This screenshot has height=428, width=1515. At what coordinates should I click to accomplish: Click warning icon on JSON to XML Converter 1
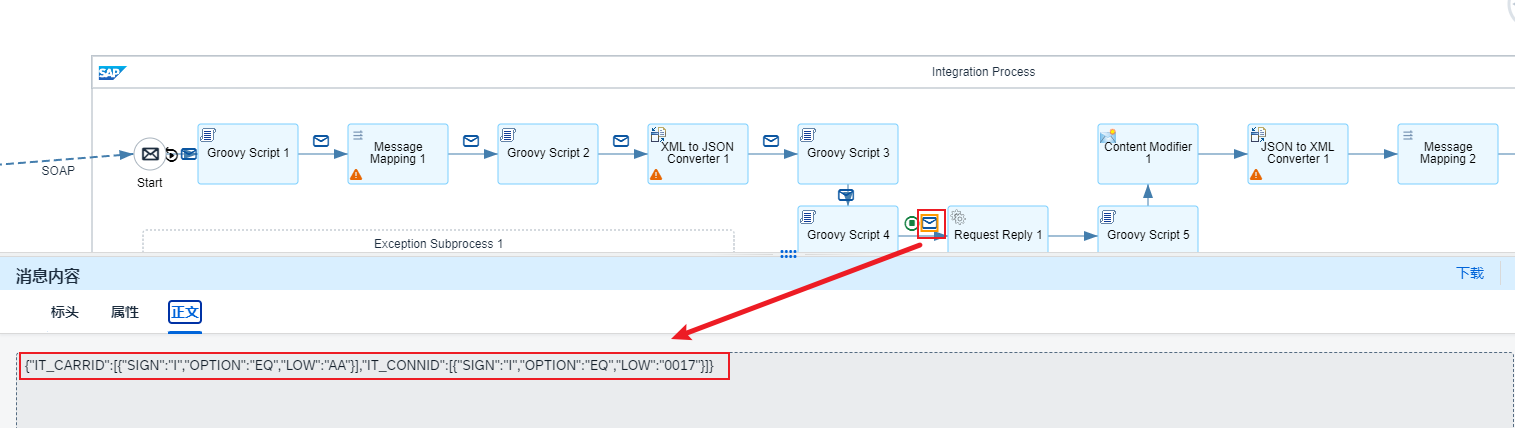[x=1256, y=174]
